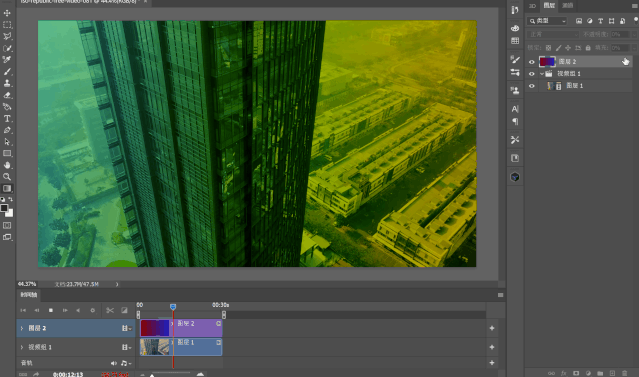The width and height of the screenshot is (639, 377).
Task: Select the Hand tool
Action: click(x=7, y=165)
